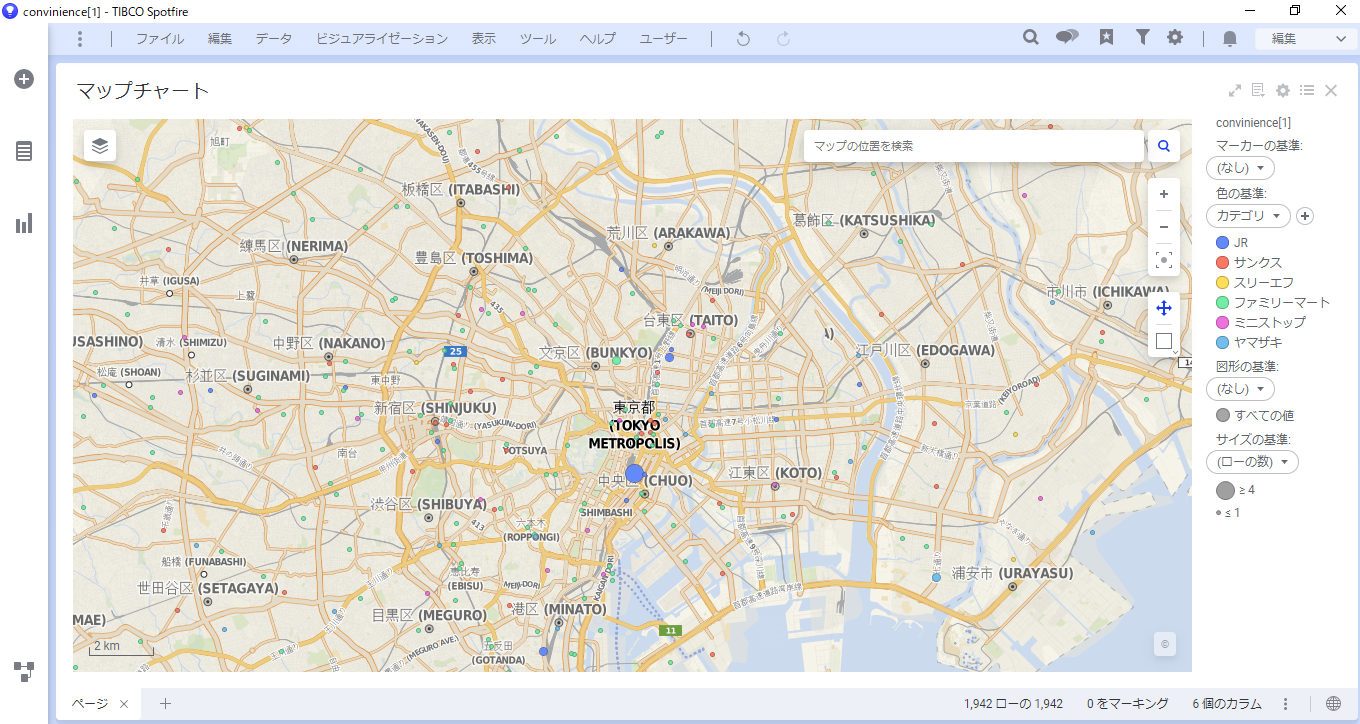Open the status bar three-dot menu

[x=1286, y=704]
